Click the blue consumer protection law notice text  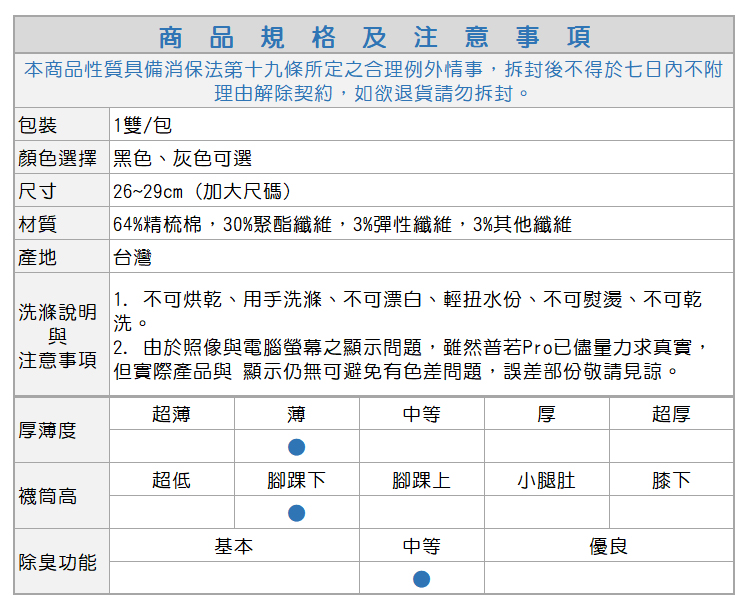click(x=375, y=82)
